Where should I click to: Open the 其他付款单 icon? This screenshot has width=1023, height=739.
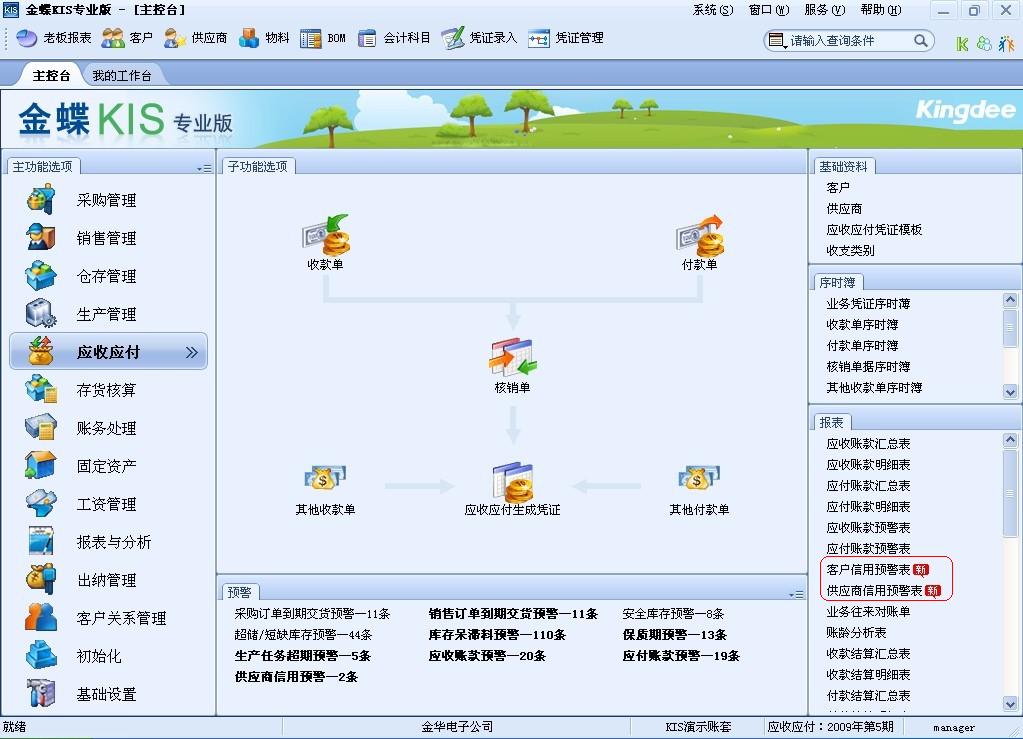pos(699,477)
